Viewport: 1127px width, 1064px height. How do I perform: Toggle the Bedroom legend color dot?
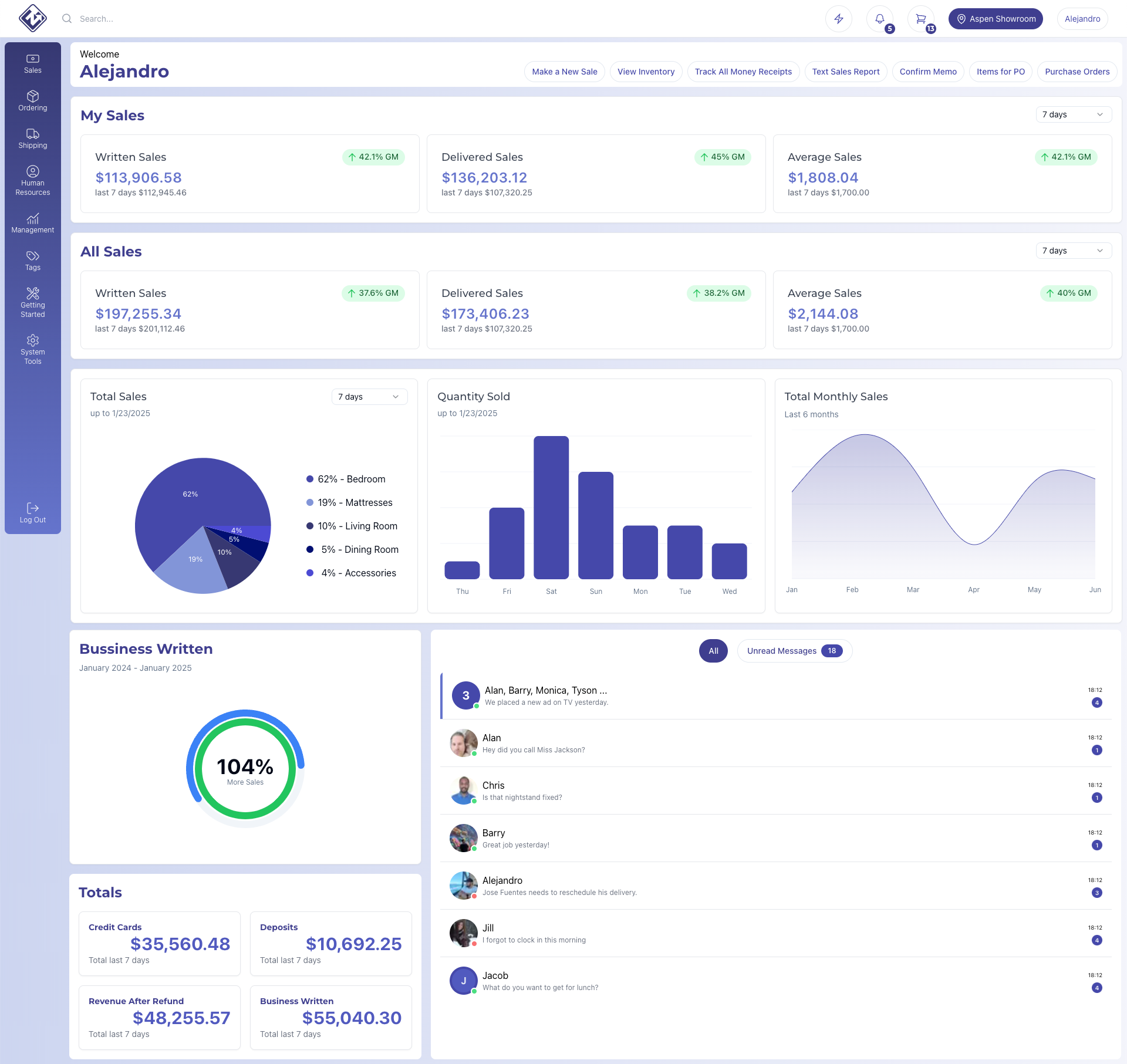pos(310,479)
